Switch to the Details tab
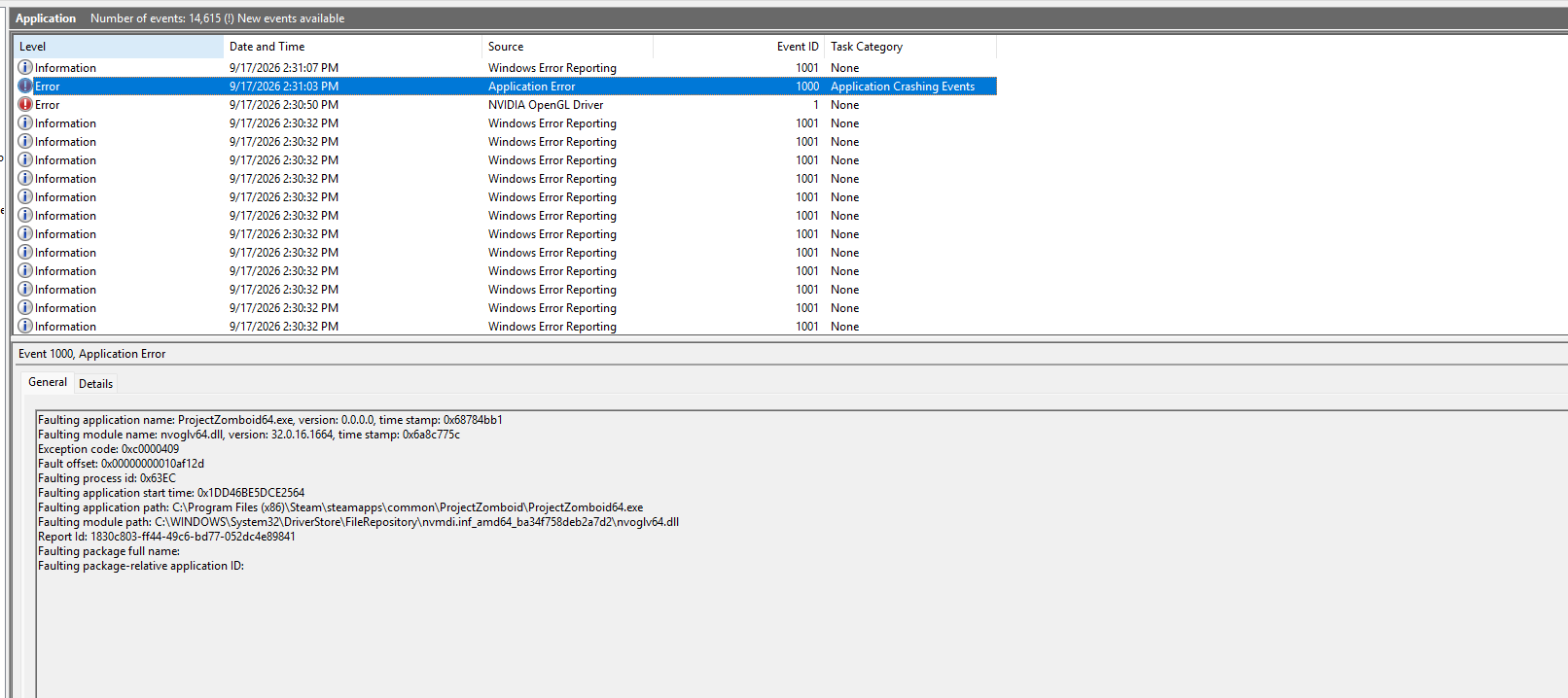1568x698 pixels. [95, 383]
